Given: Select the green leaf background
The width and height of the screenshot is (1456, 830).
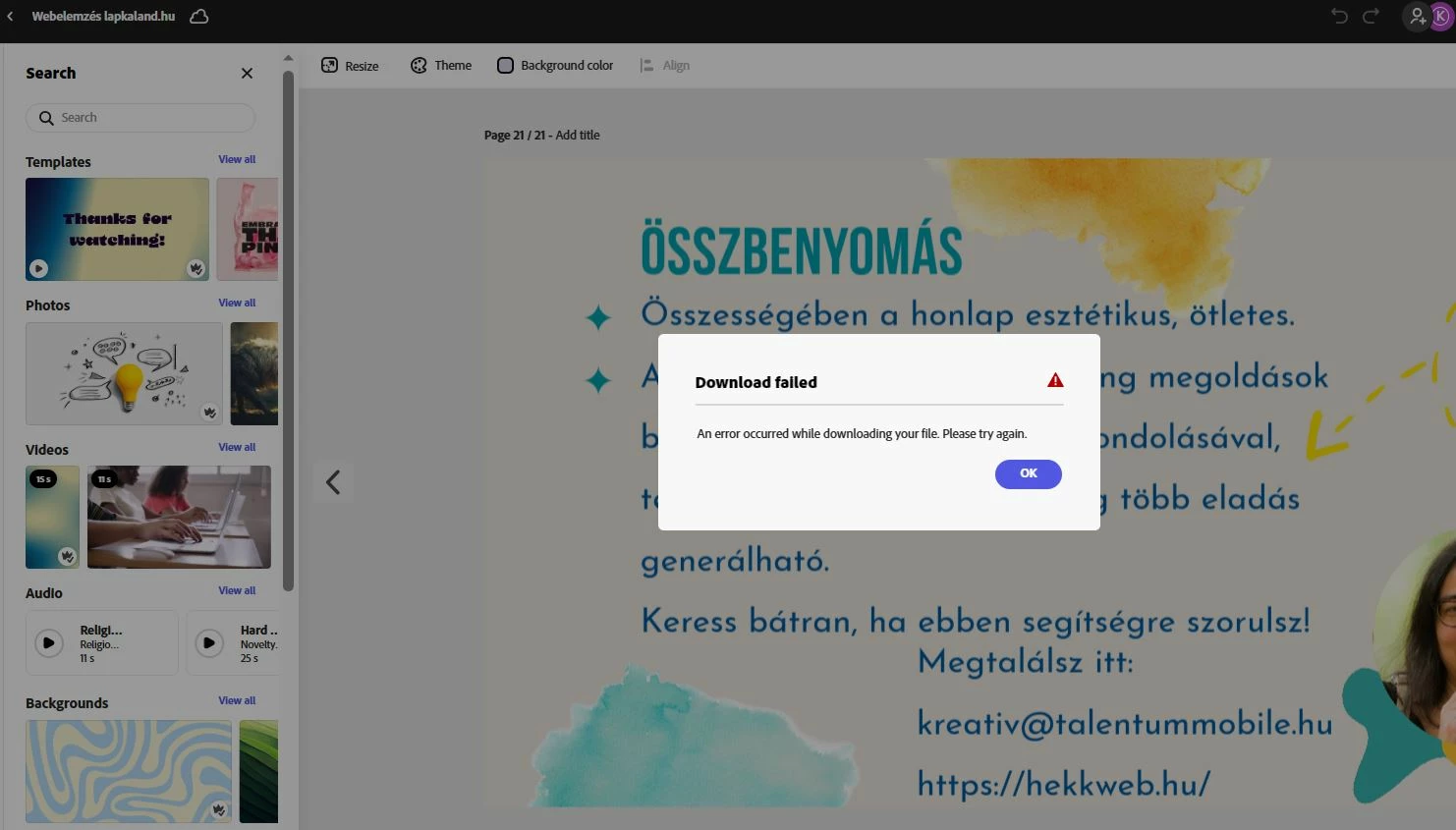Looking at the screenshot, I should [258, 771].
